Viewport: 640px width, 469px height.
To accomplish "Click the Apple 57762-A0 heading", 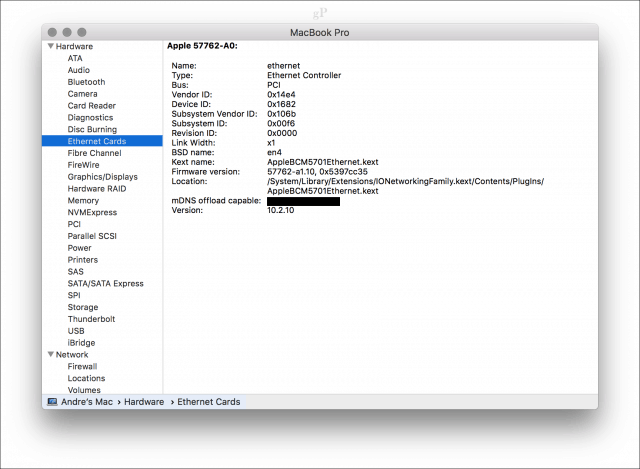I will coord(202,45).
